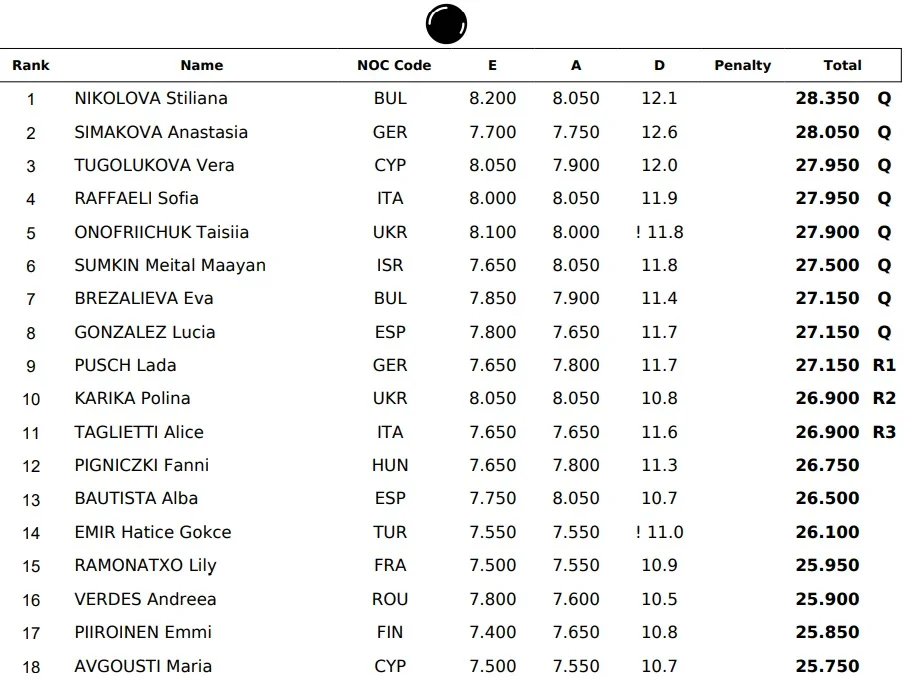This screenshot has height=680, width=919.
Task: Click SUMKIN Meital Maayan's name
Action: click(170, 265)
